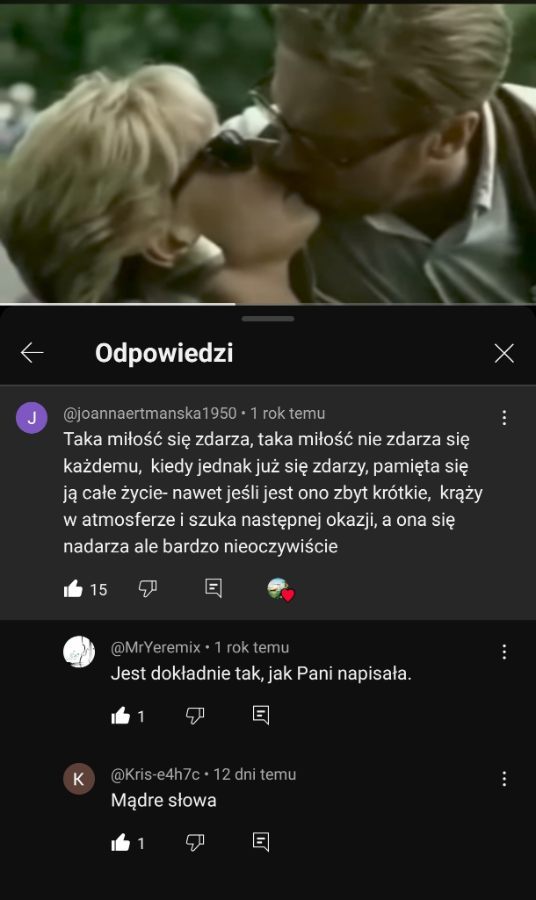Close the Odpowiedzi replies panel

pyautogui.click(x=504, y=353)
